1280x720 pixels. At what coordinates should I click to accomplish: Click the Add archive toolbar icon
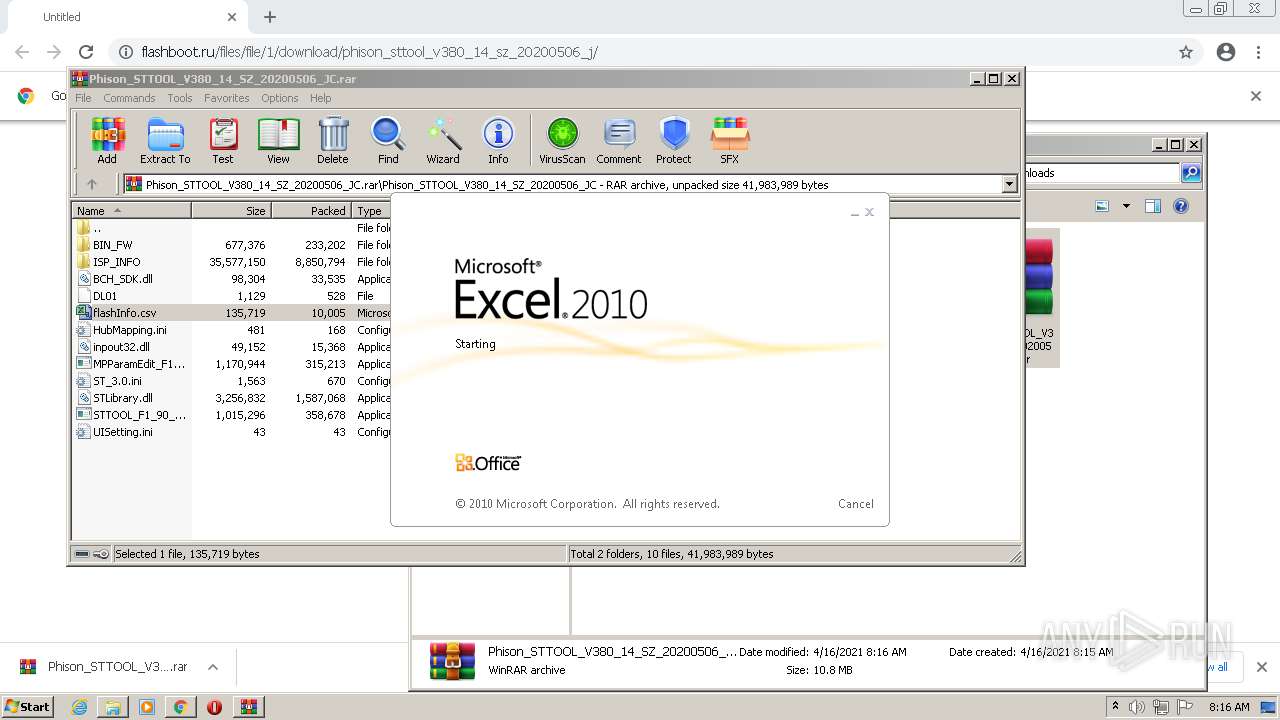point(107,140)
